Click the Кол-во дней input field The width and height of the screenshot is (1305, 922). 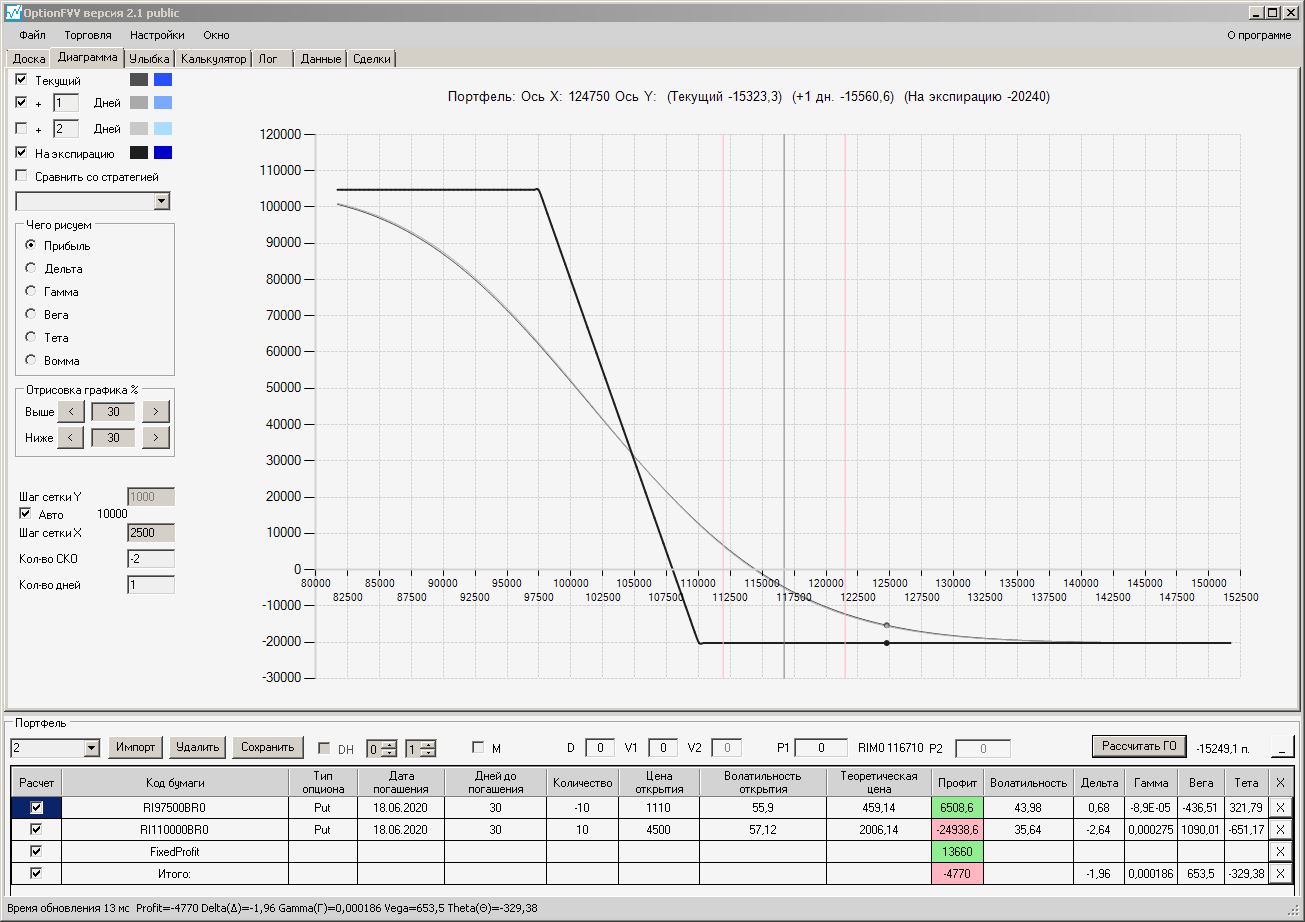151,585
